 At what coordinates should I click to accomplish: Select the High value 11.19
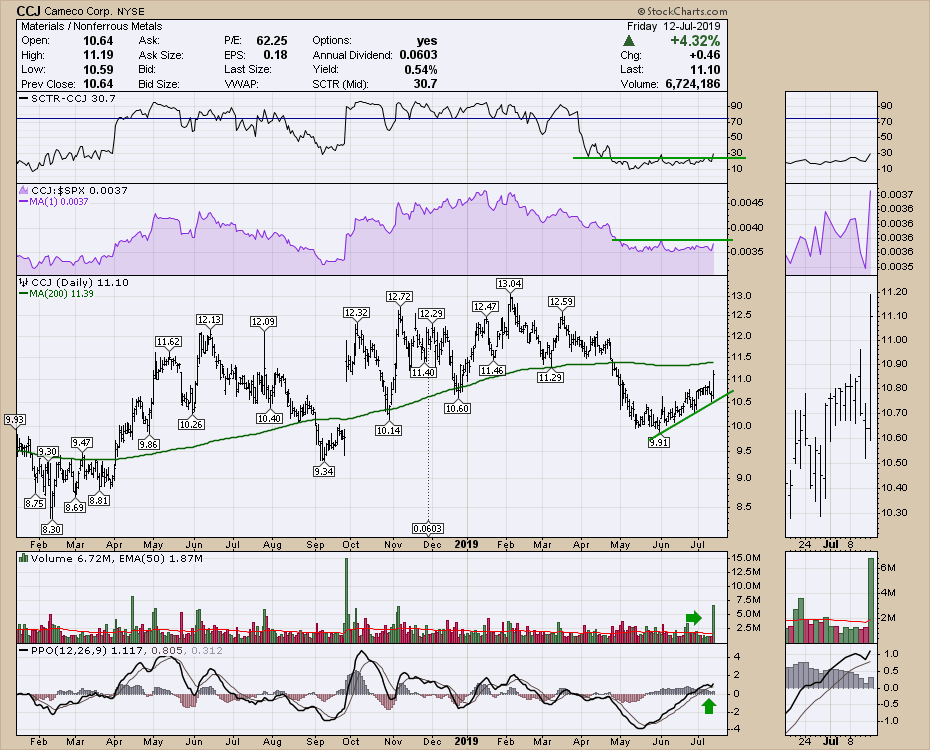(98, 55)
